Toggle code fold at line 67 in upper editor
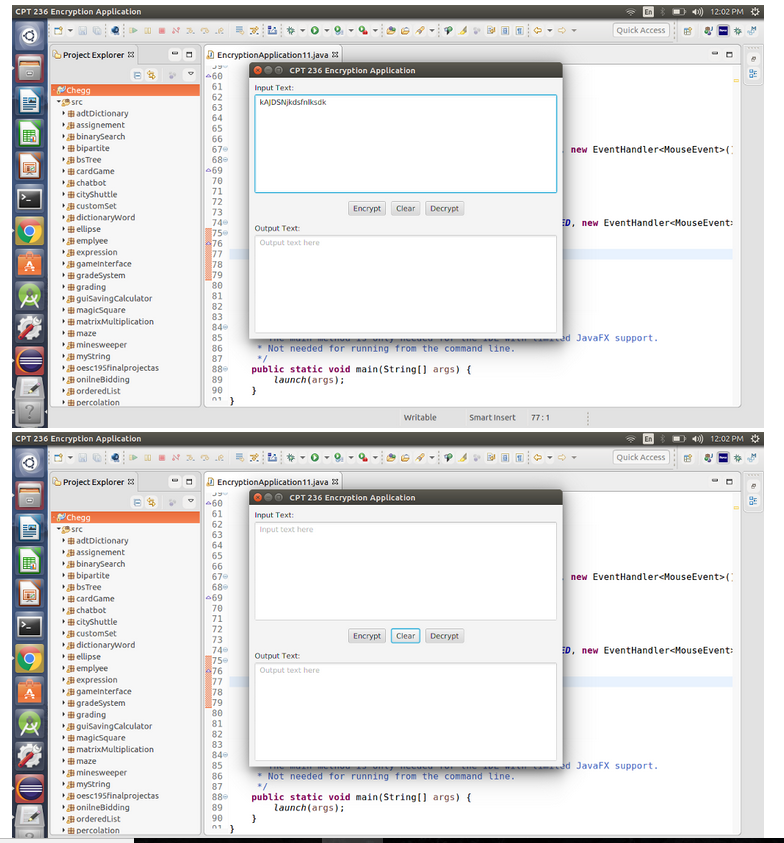 [x=225, y=149]
